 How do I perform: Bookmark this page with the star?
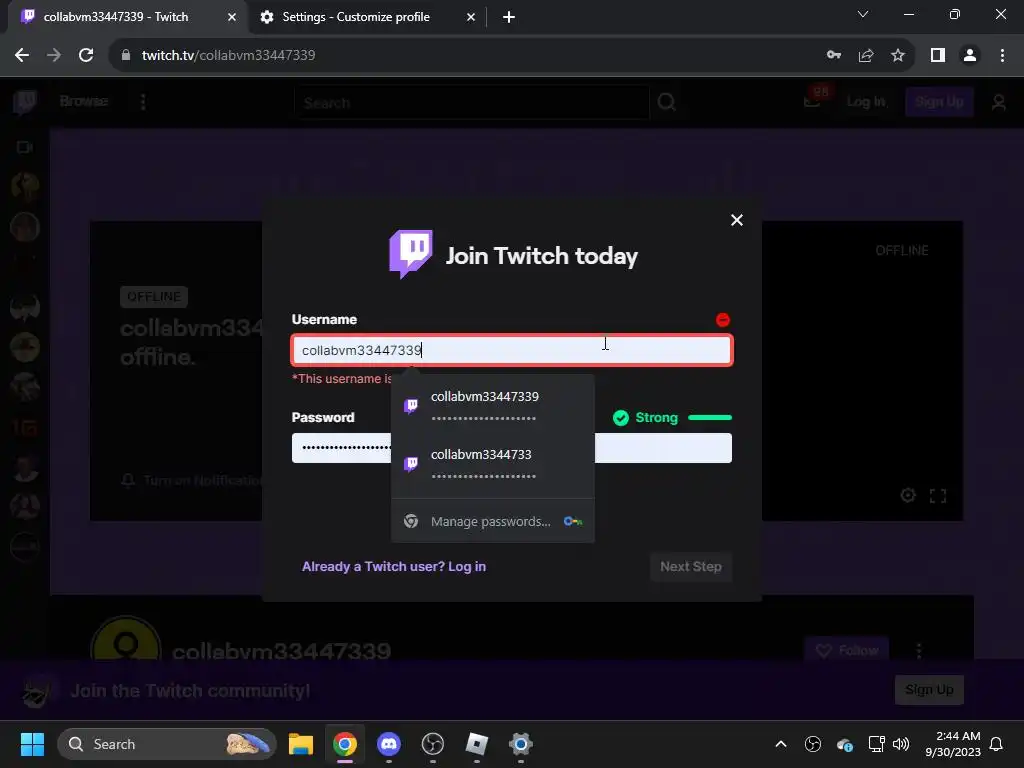898,56
